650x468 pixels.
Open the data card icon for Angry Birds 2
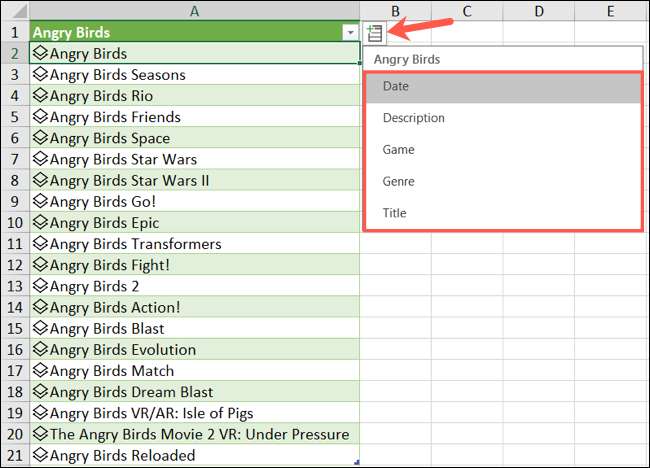click(x=41, y=286)
